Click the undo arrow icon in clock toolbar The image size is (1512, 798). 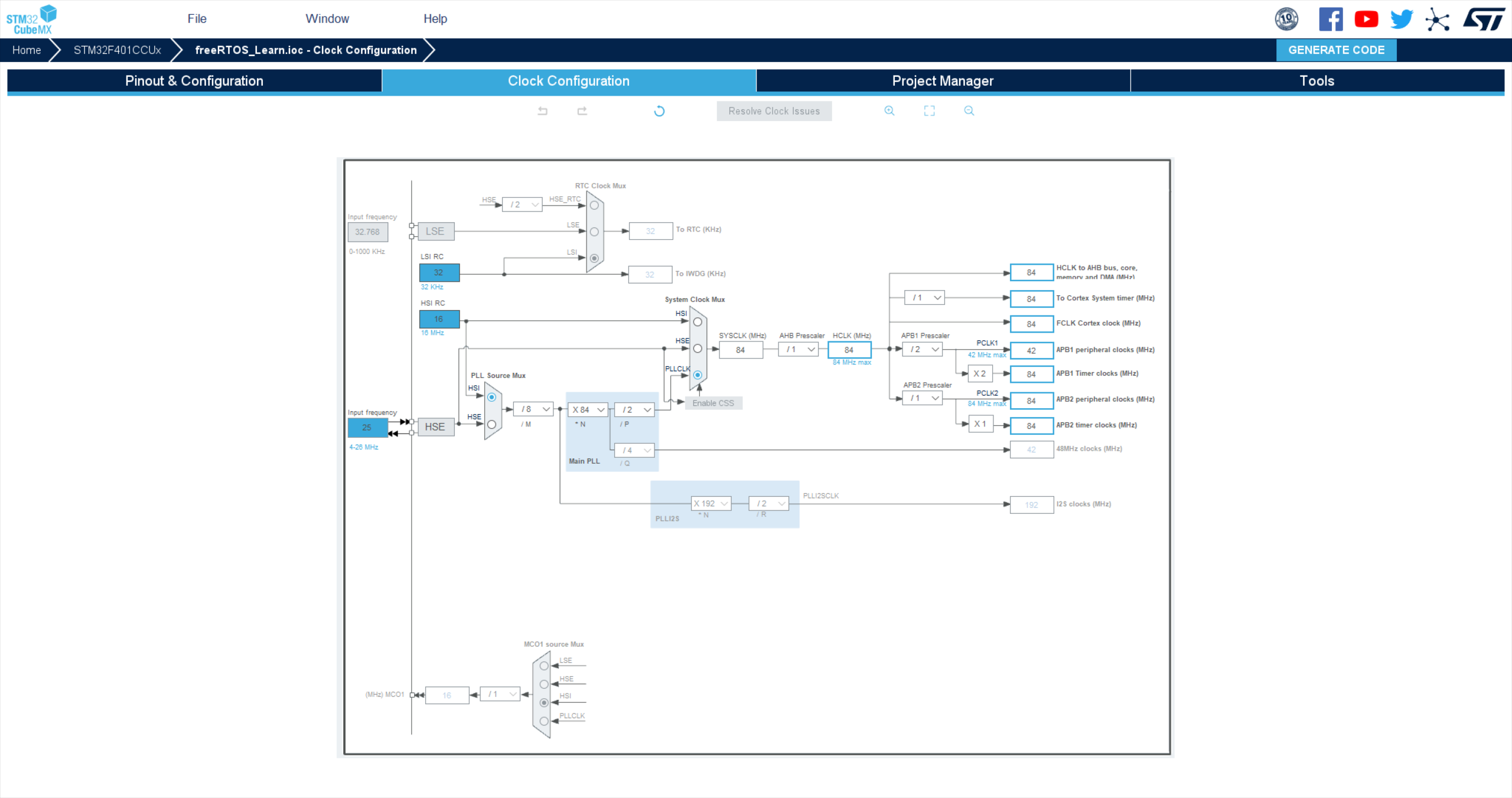[x=542, y=110]
